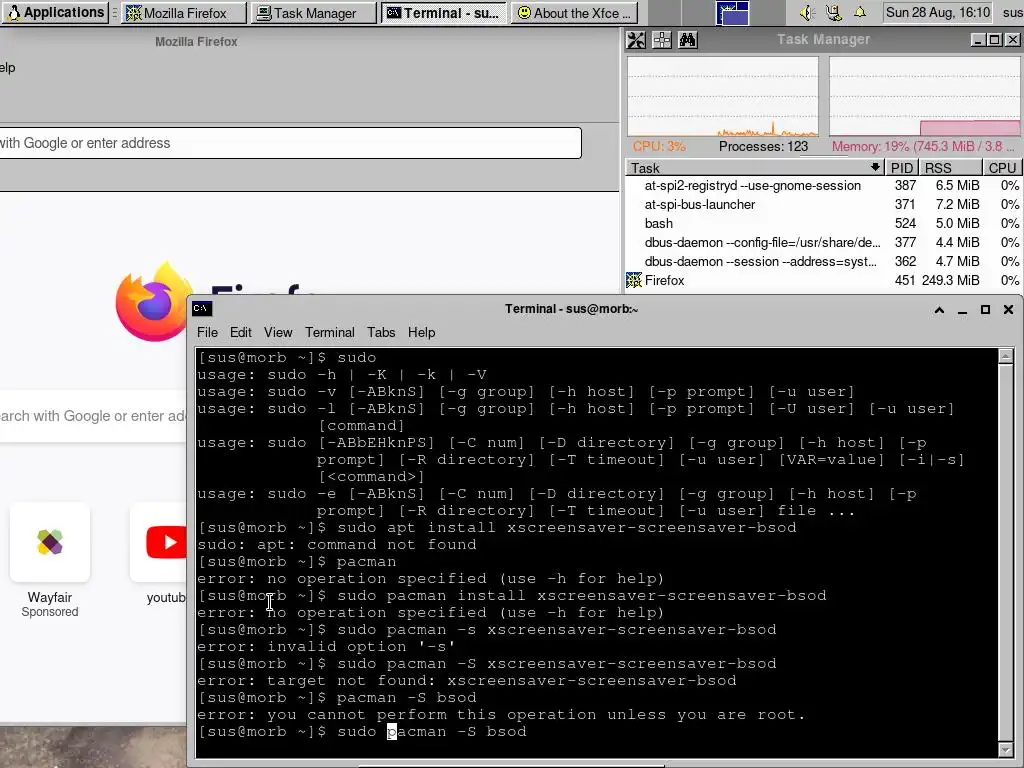1024x768 pixels.
Task: Click the volume speaker tray icon
Action: point(807,12)
